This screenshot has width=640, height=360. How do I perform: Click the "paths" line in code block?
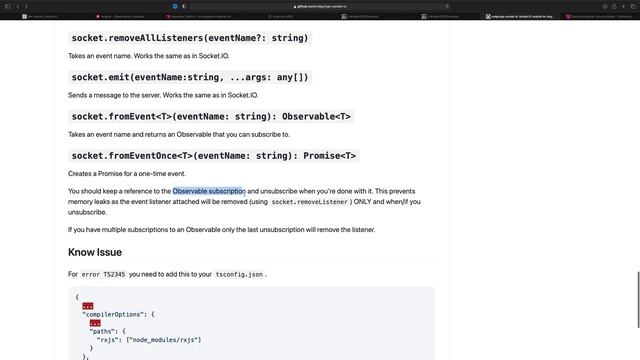(x=107, y=331)
